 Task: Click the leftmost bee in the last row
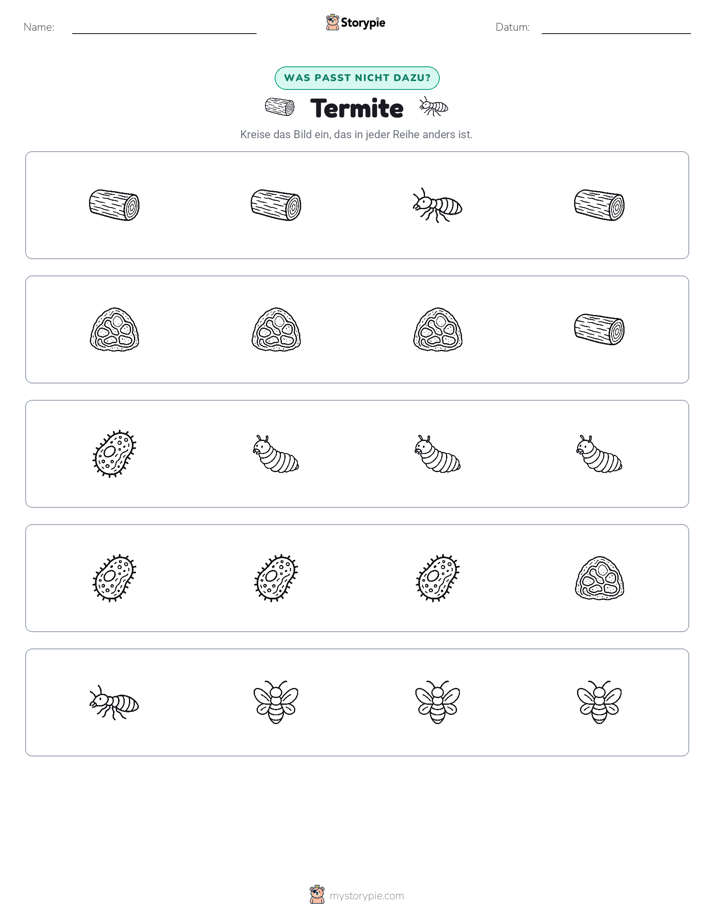276,702
